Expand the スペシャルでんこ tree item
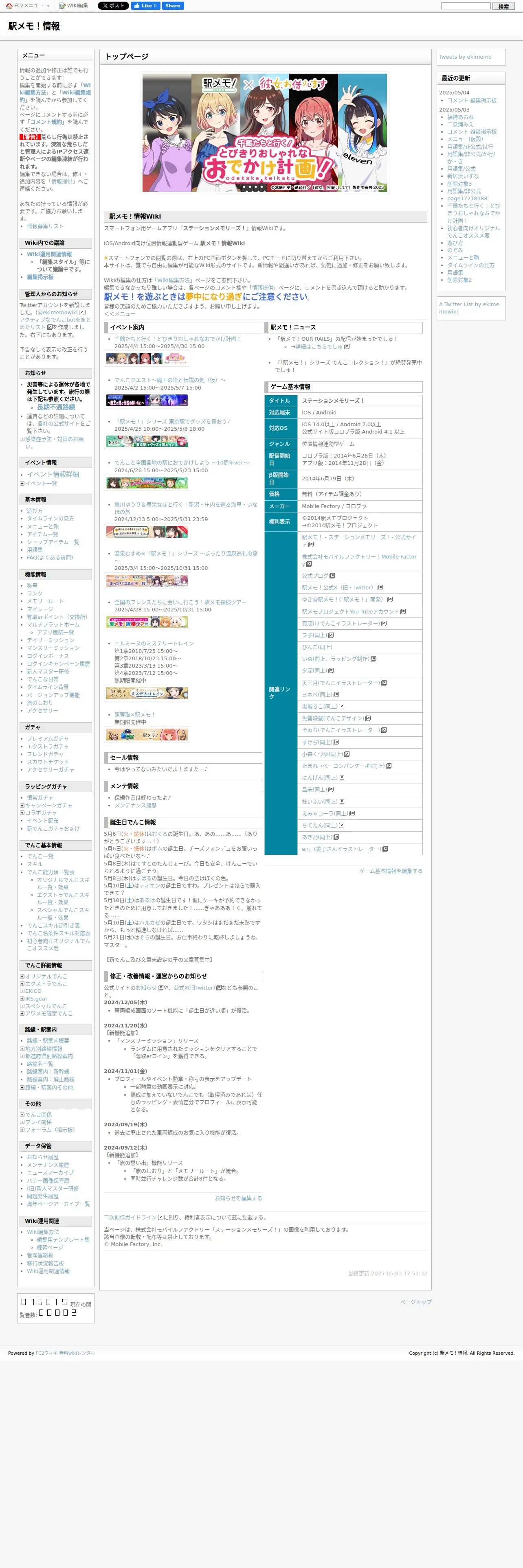This screenshot has width=523, height=1568. click(x=22, y=1006)
